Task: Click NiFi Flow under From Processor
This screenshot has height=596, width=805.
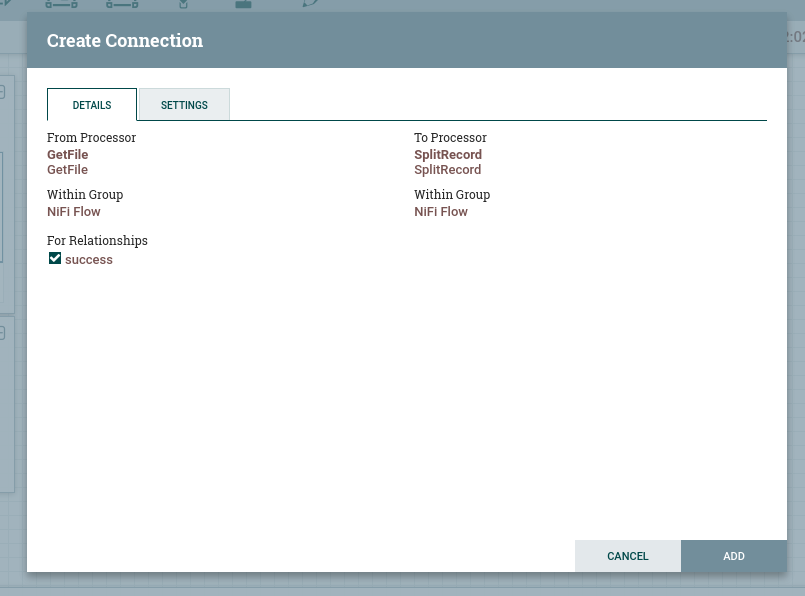Action: tap(74, 212)
